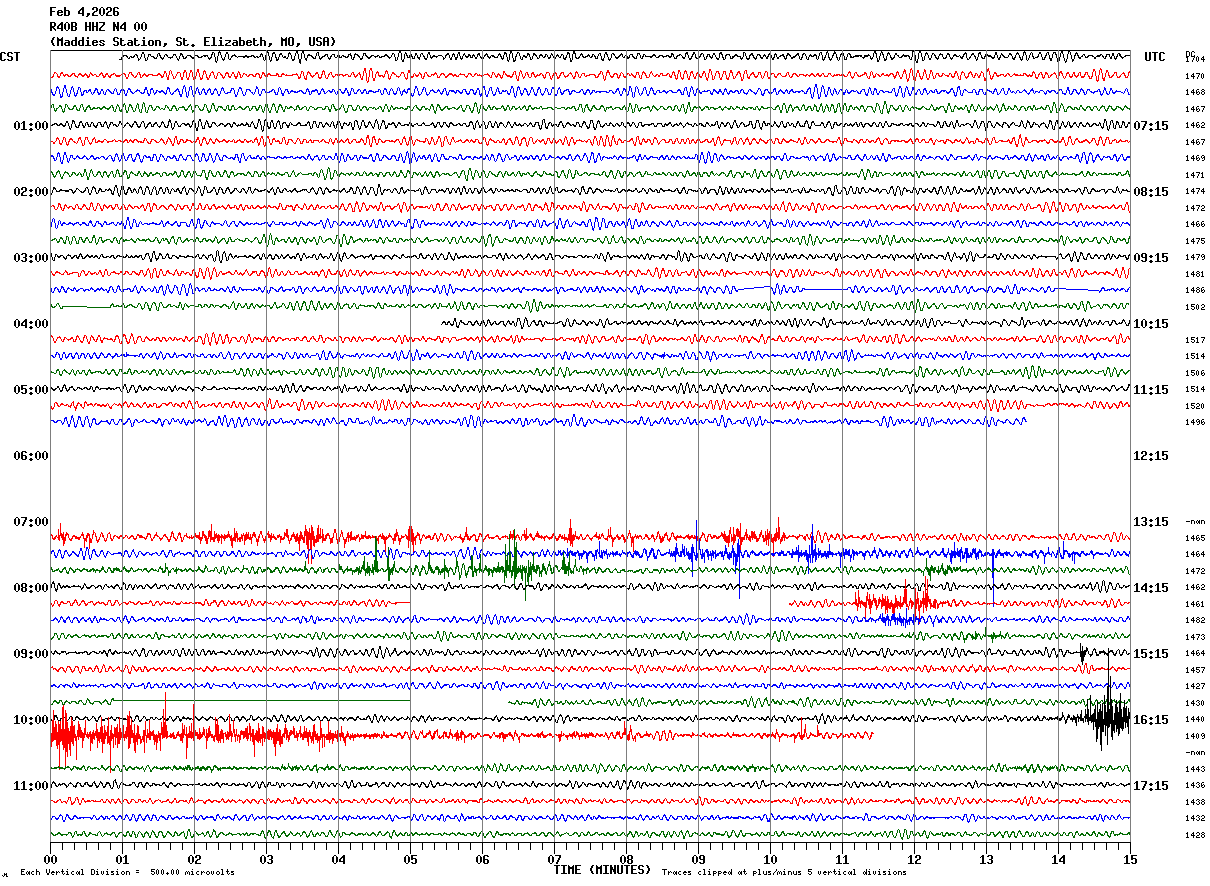
Task: Select the DC offset value 1461
Action: (1195, 604)
